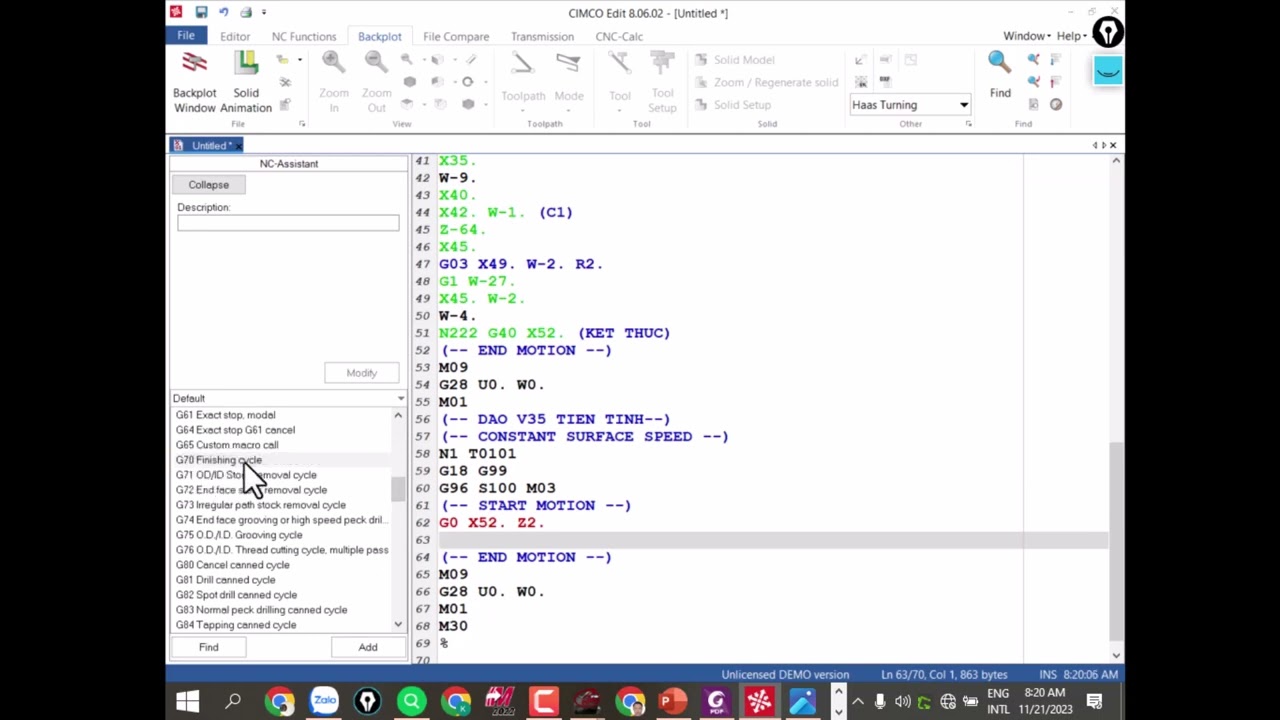Open the Window menu dropdown
The height and width of the screenshot is (720, 1280).
pos(1027,36)
